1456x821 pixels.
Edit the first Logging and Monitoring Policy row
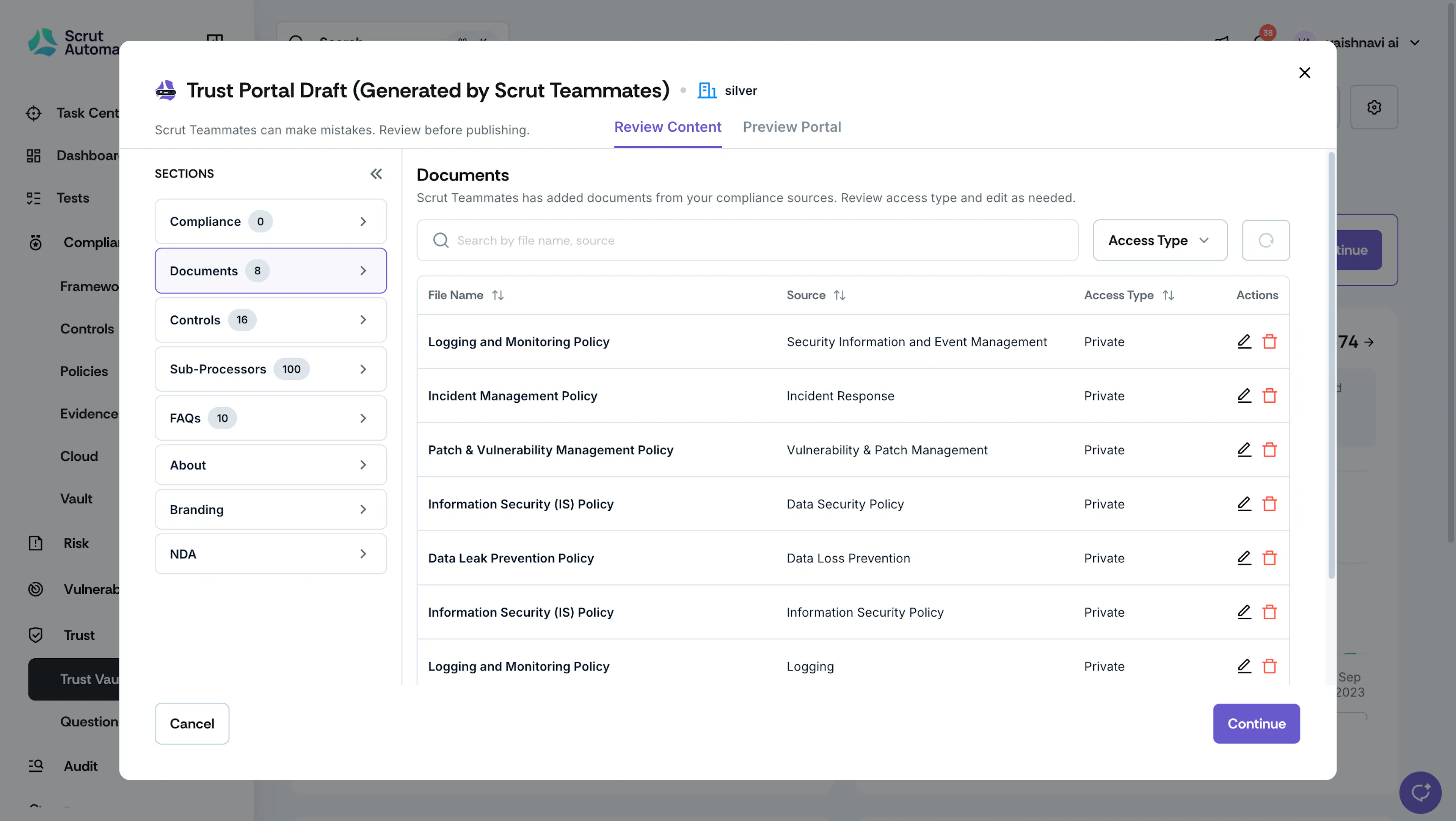(1244, 342)
